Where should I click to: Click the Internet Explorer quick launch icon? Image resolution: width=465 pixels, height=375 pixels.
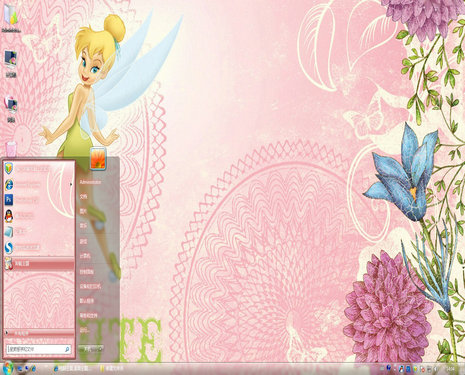[x=33, y=369]
